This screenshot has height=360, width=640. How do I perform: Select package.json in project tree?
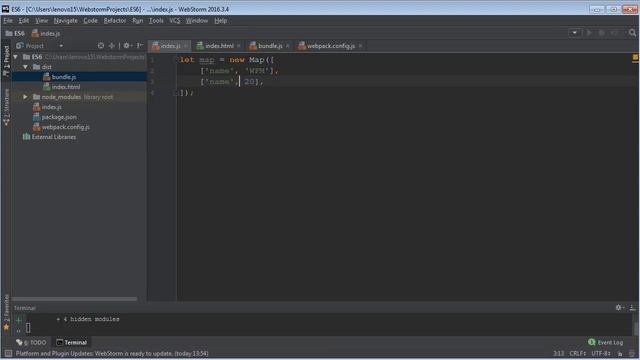pyautogui.click(x=55, y=117)
